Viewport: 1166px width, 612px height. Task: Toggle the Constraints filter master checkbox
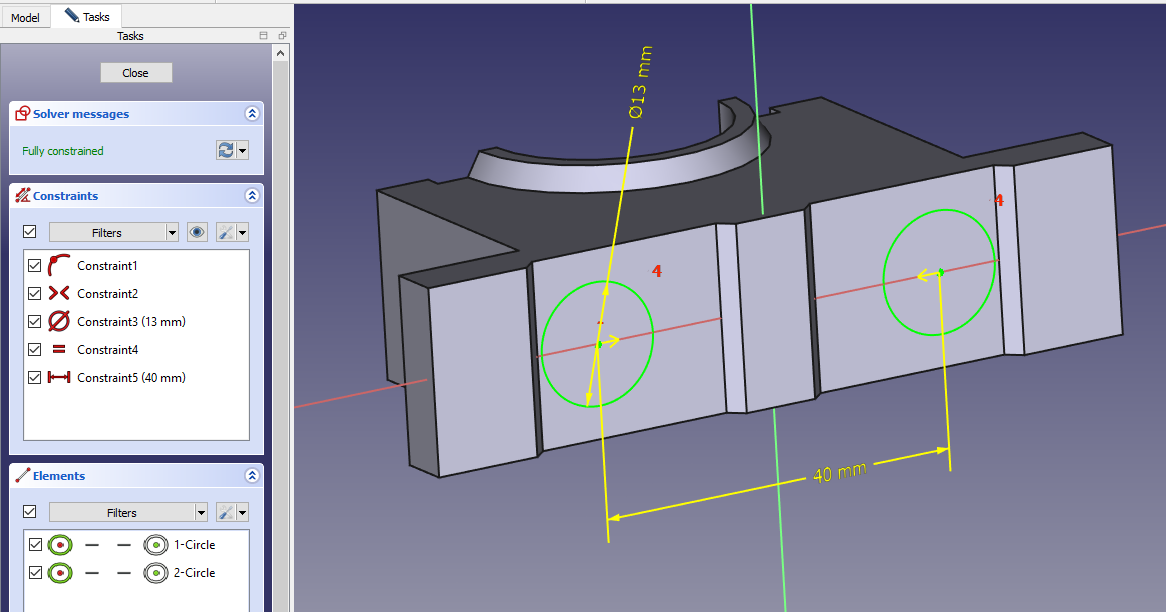[x=30, y=232]
